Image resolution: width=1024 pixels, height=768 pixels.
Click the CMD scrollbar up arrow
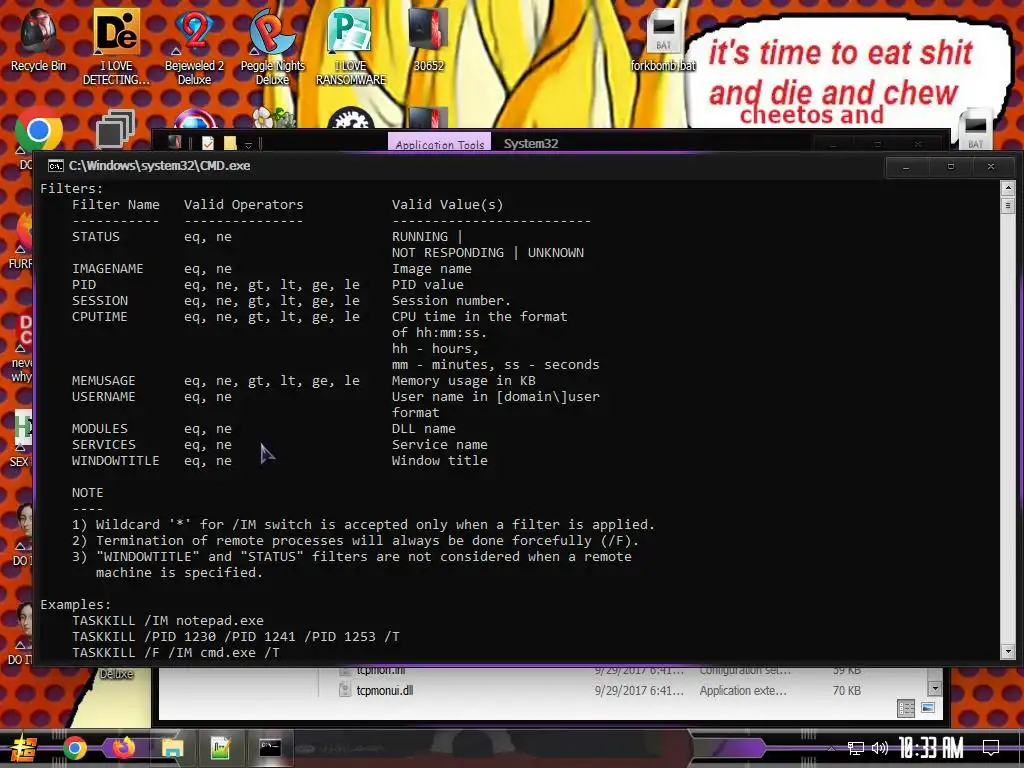1008,189
